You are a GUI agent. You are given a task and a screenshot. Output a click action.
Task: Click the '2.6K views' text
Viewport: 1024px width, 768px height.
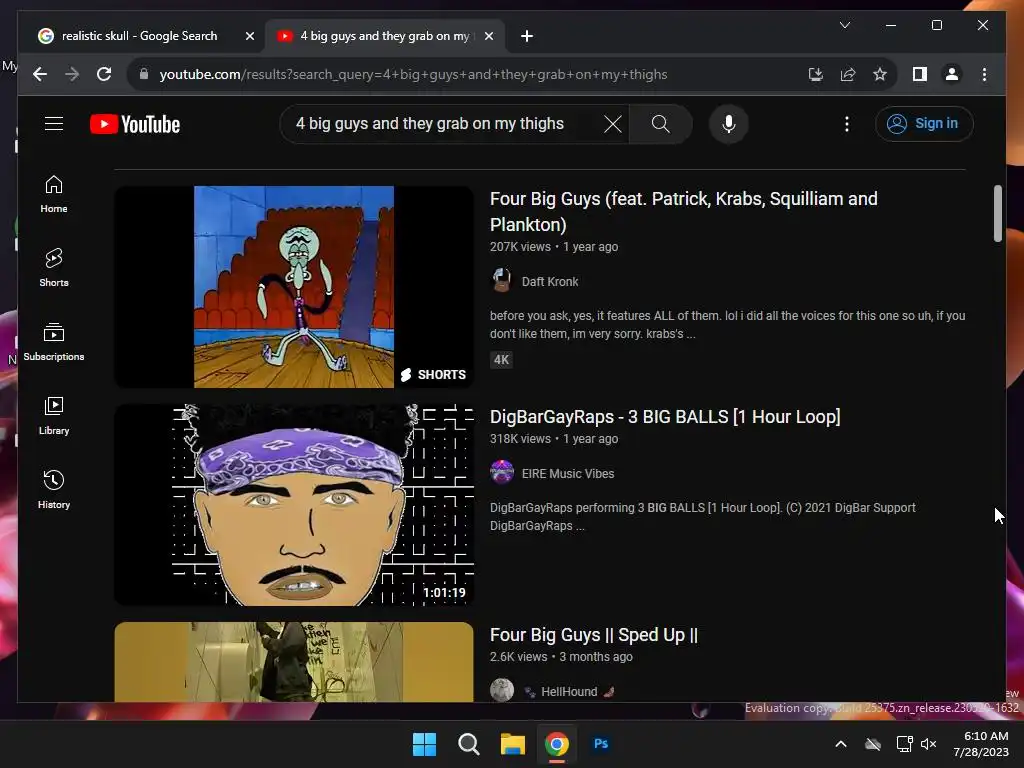click(x=519, y=657)
